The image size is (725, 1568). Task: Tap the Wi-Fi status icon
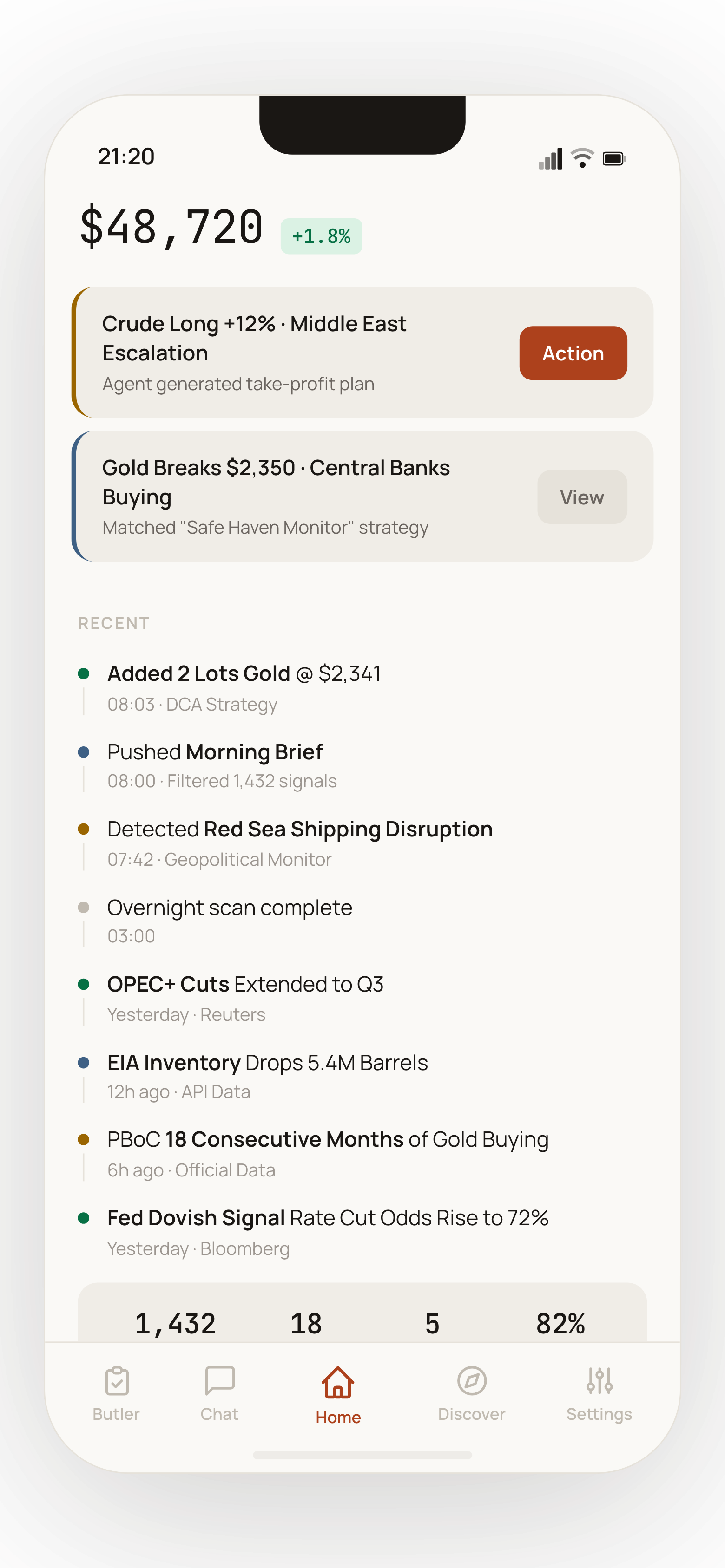point(582,158)
